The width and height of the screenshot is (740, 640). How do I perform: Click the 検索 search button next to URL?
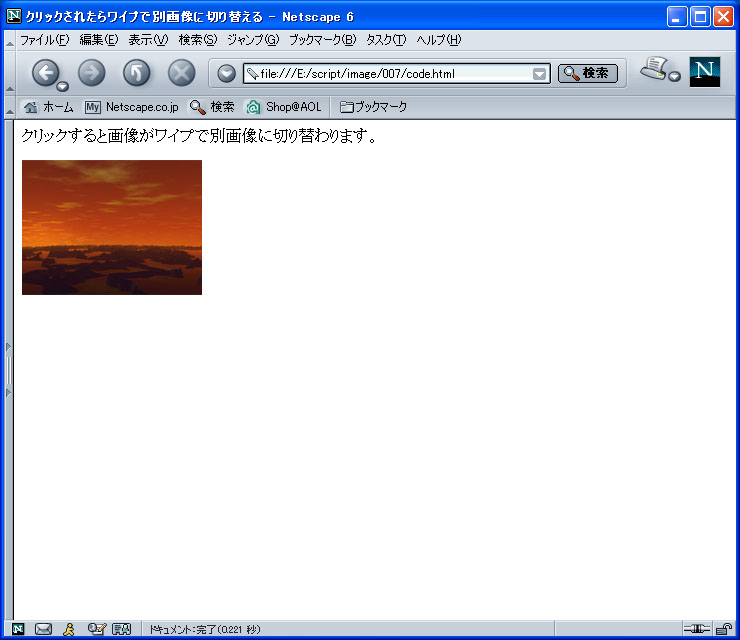(x=588, y=73)
